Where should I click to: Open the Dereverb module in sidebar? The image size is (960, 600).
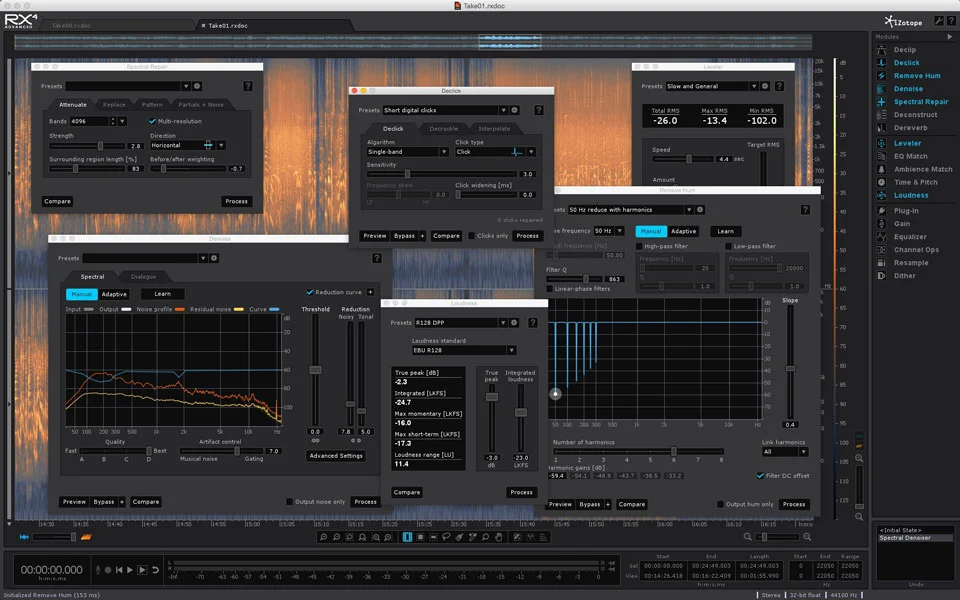(x=910, y=128)
